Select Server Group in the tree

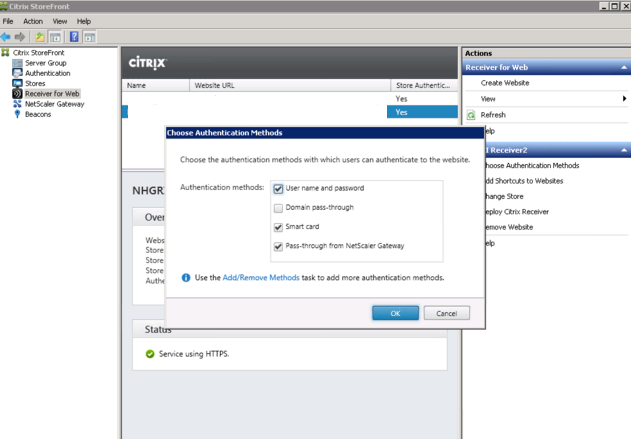[46, 63]
